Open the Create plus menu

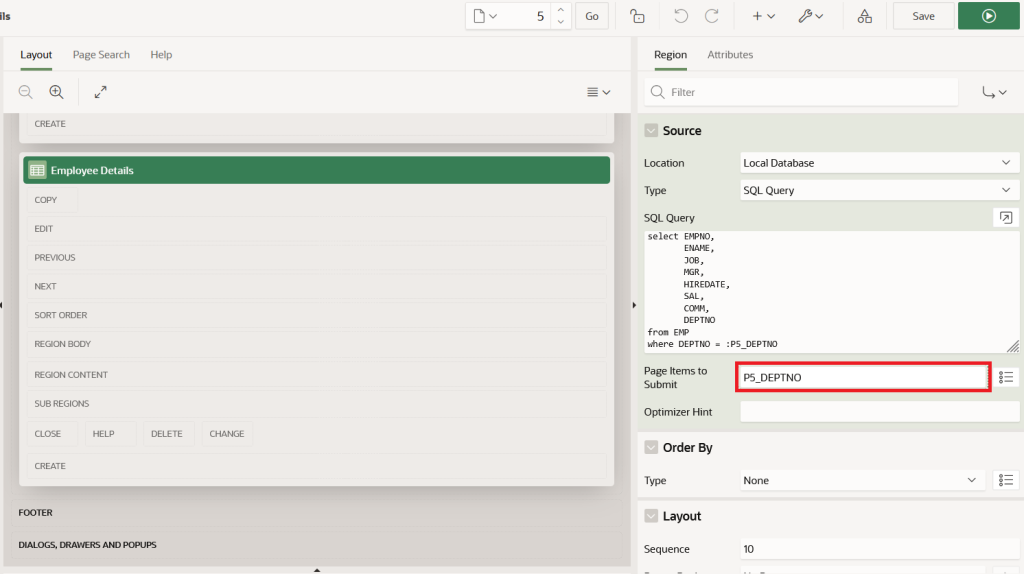763,16
